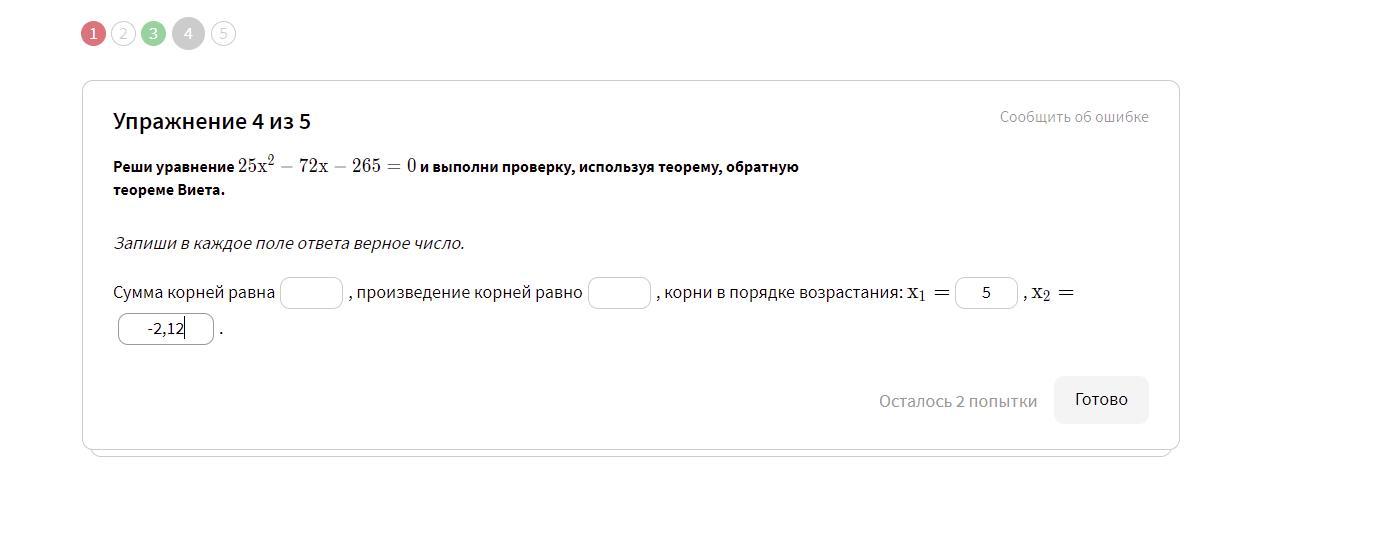This screenshot has height=559, width=1400.
Task: Focus the Сумма корней равна input field
Action: 312,293
